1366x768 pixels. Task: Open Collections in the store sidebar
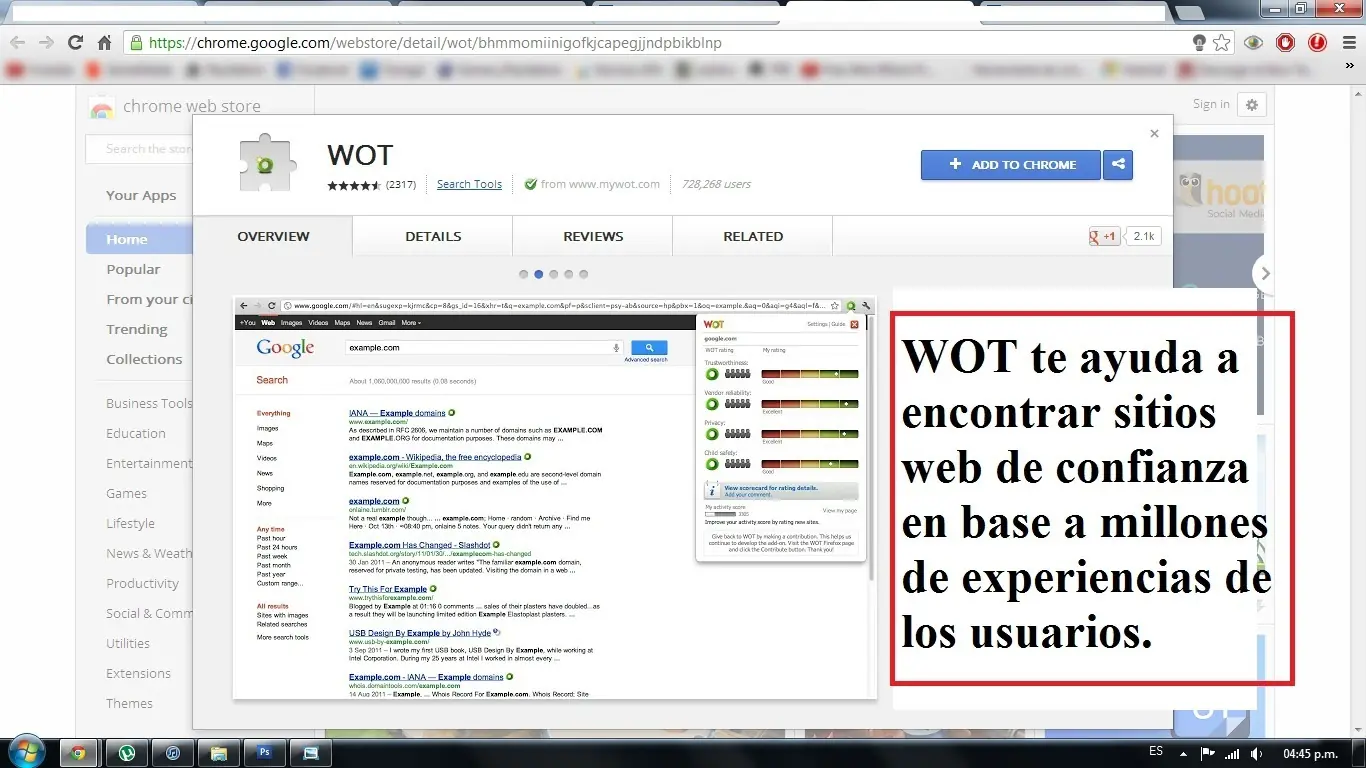point(145,359)
